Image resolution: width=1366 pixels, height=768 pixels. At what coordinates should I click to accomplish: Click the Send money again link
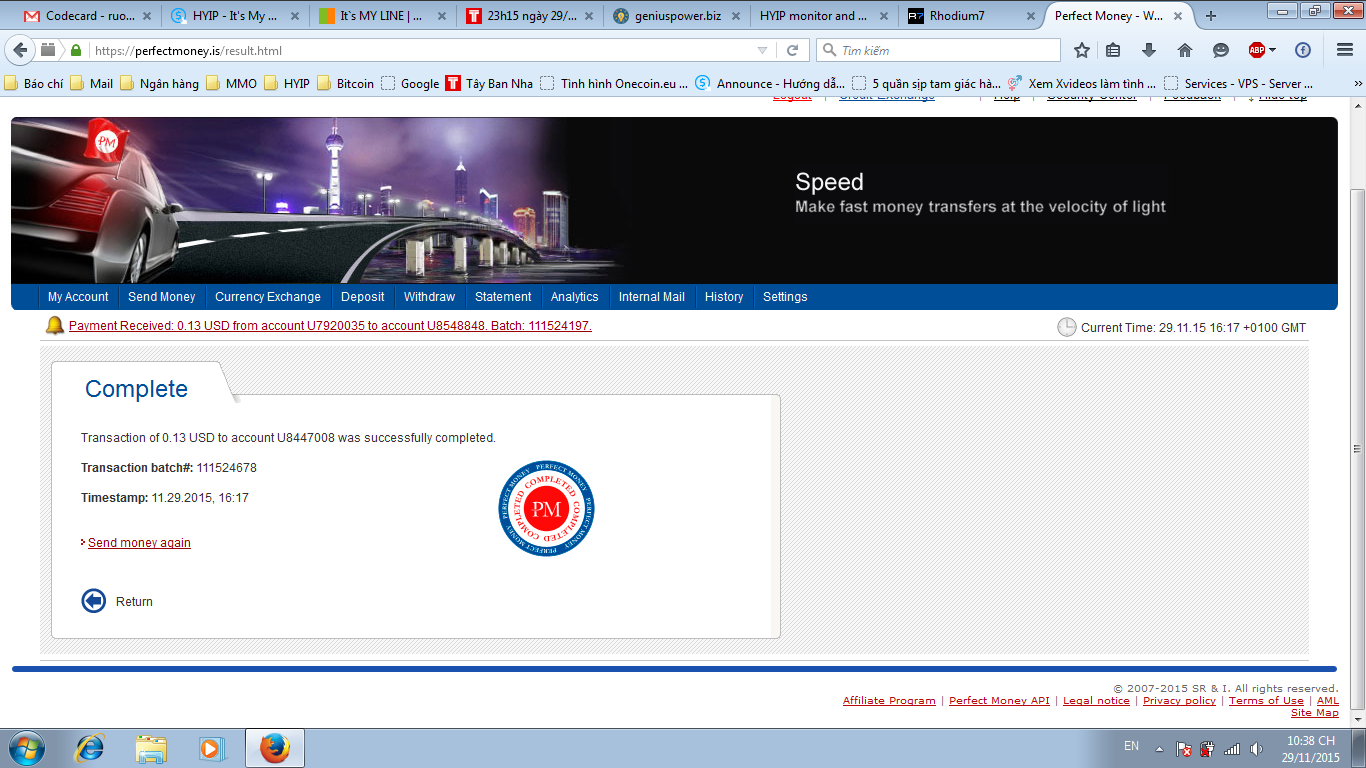(x=139, y=543)
